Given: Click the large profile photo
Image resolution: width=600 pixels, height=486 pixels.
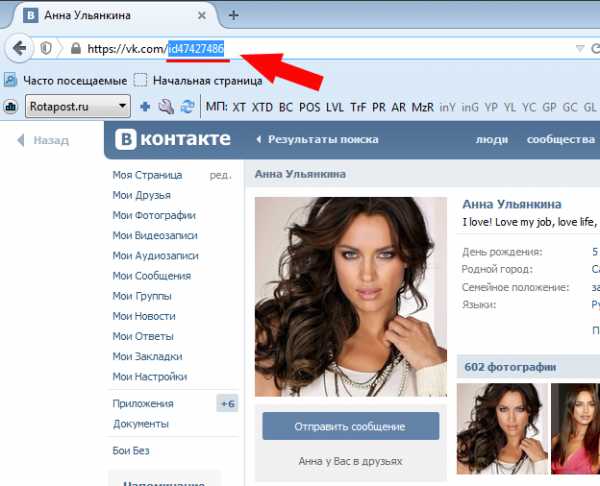Looking at the screenshot, I should [351, 297].
